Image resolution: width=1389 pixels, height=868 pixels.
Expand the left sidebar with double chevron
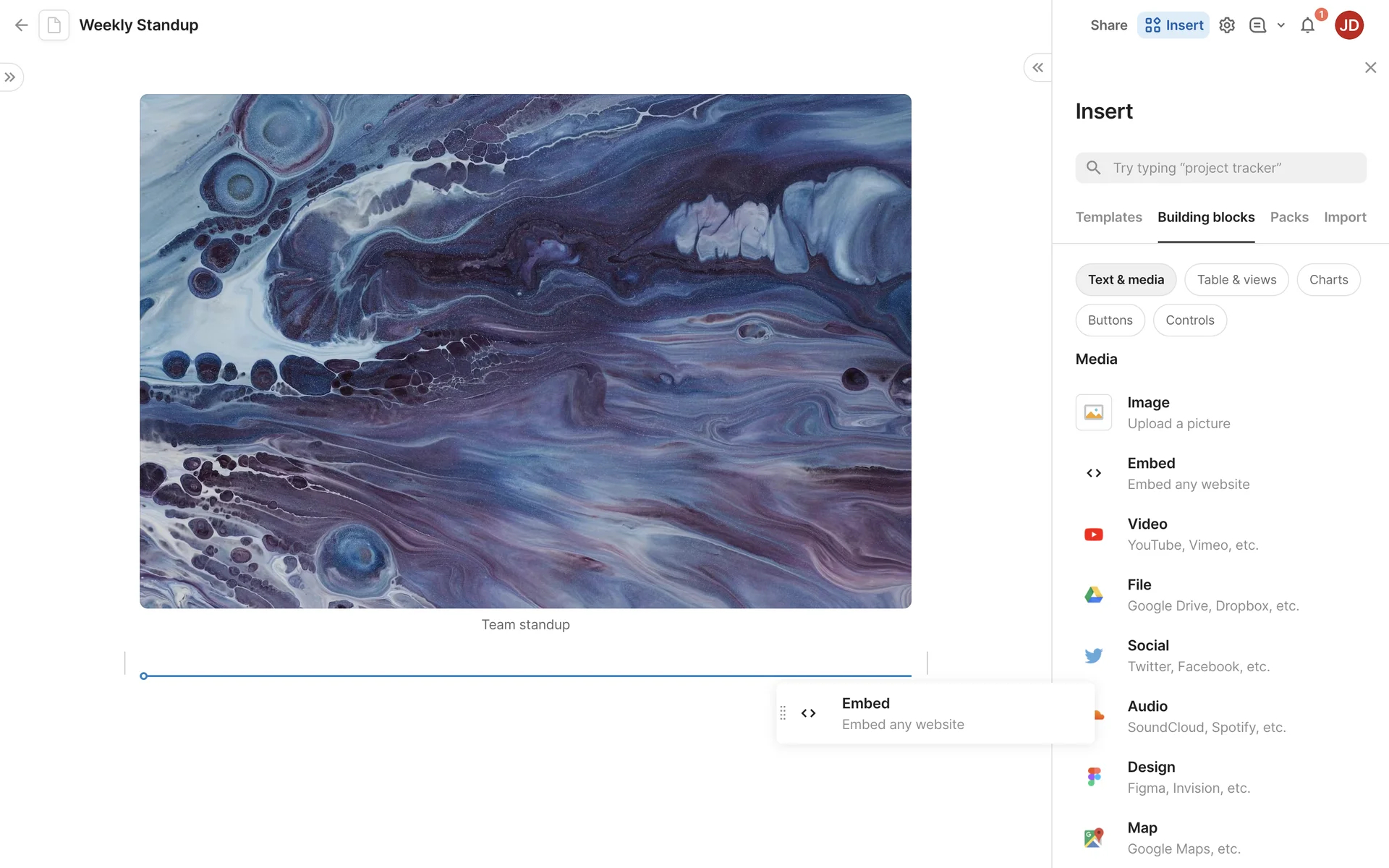point(10,77)
